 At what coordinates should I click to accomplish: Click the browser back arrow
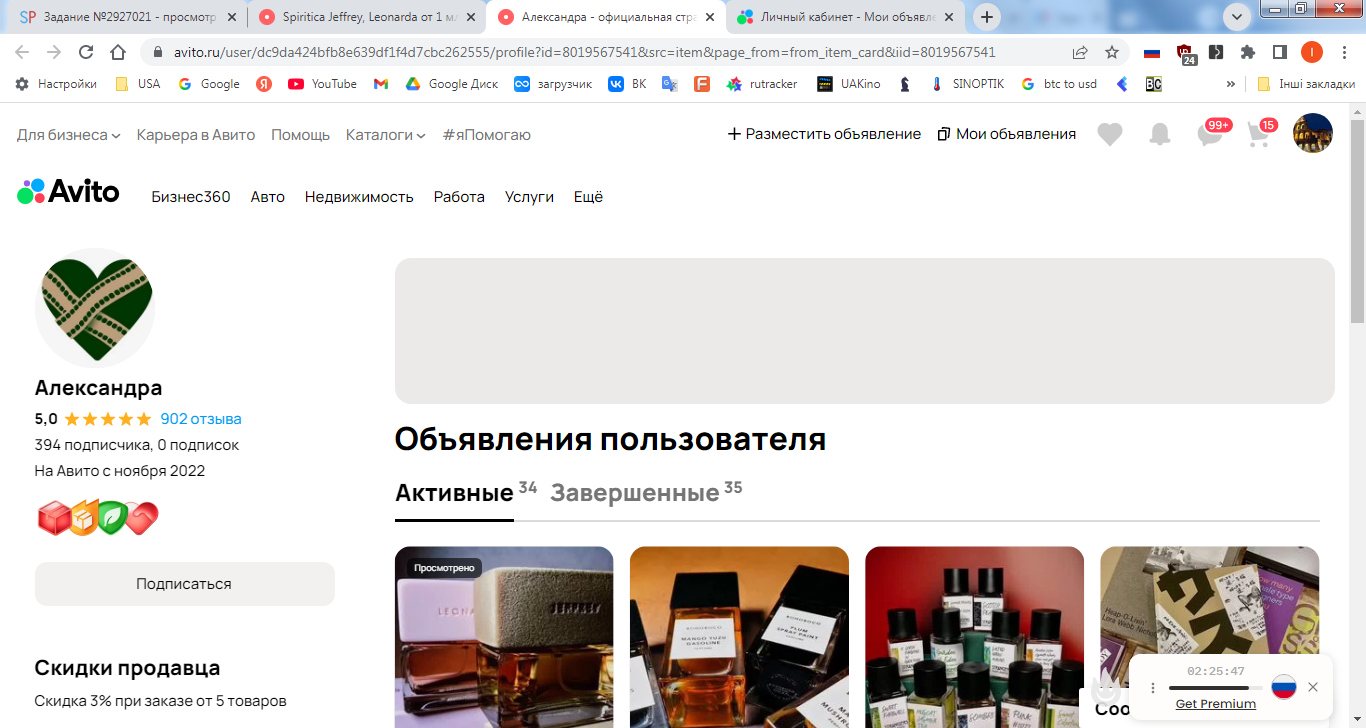tap(22, 52)
